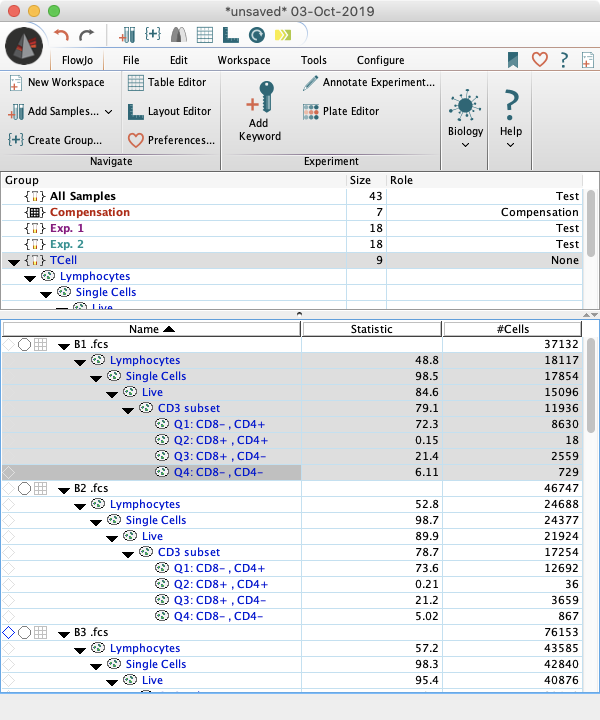
Task: Click the redo arrow icon
Action: (86, 35)
